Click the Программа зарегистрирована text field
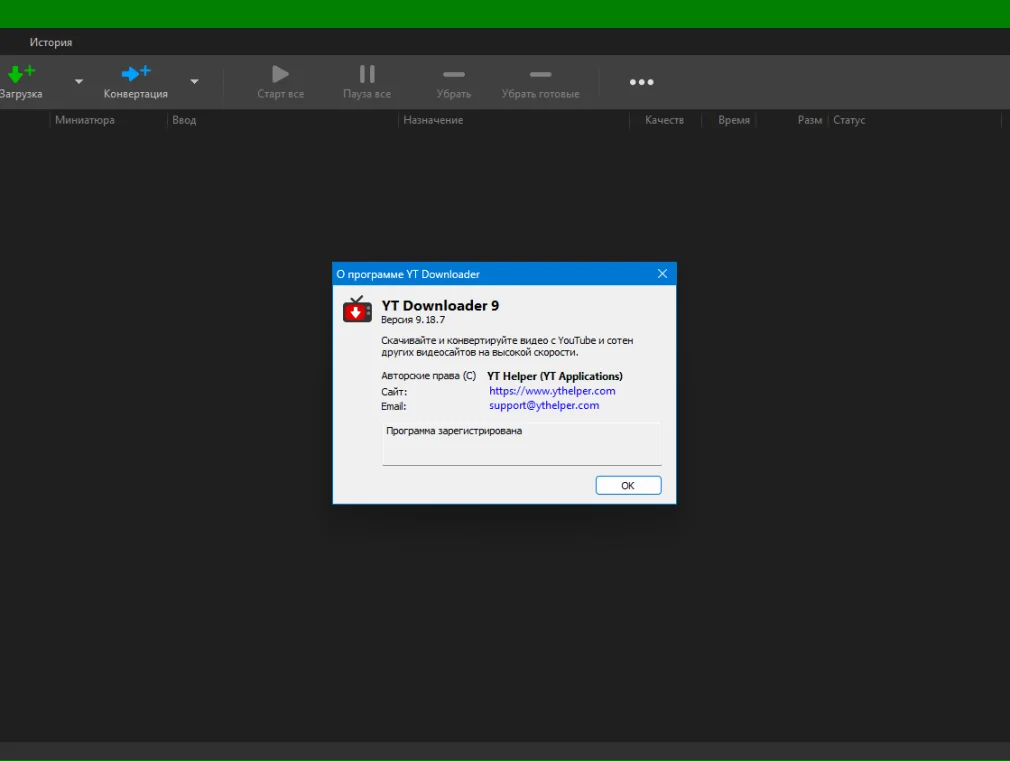Viewport: 1010px width, 761px height. pos(521,444)
